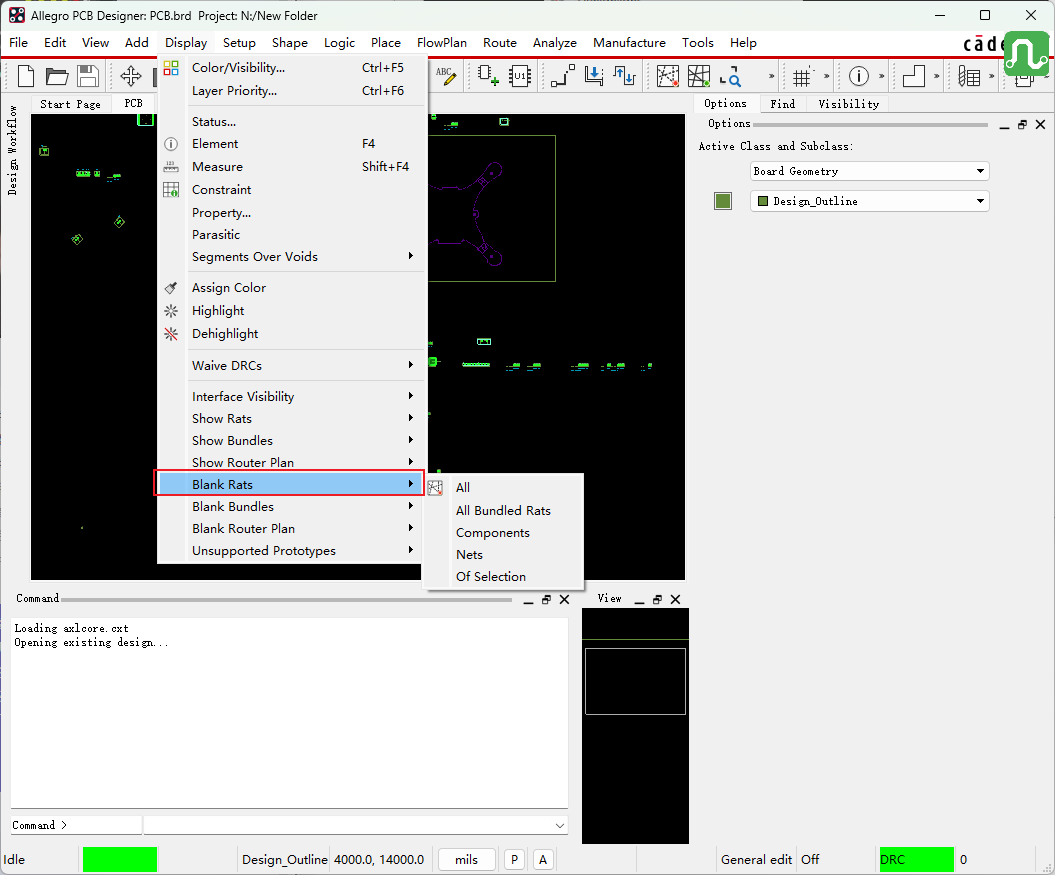1055x875 pixels.
Task: Click the Design Workflow side panel label
Action: pos(12,150)
